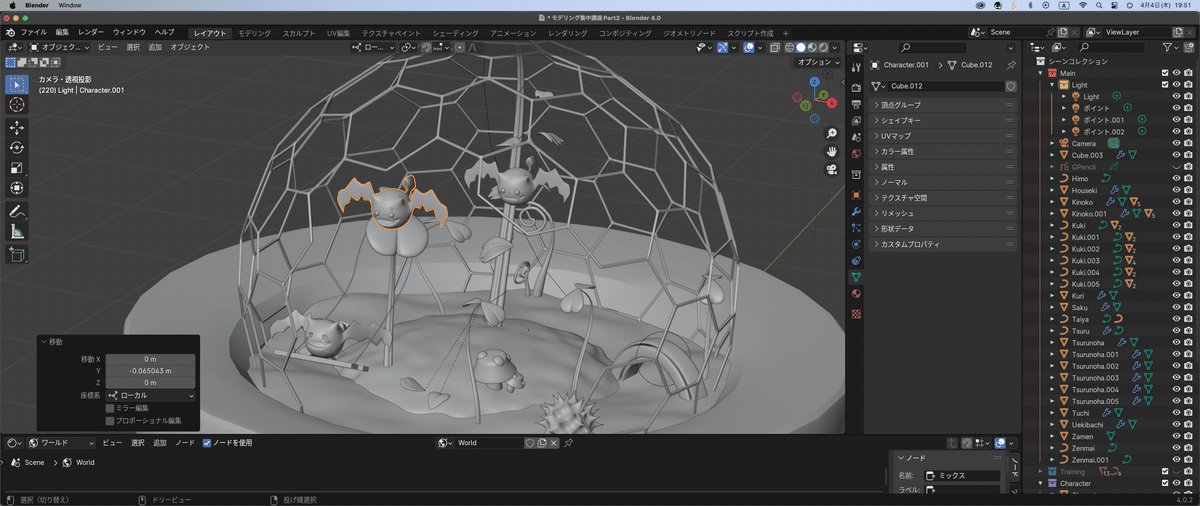This screenshot has width=1200, height=506.
Task: Open the Modifiers properties tab
Action: (855, 212)
